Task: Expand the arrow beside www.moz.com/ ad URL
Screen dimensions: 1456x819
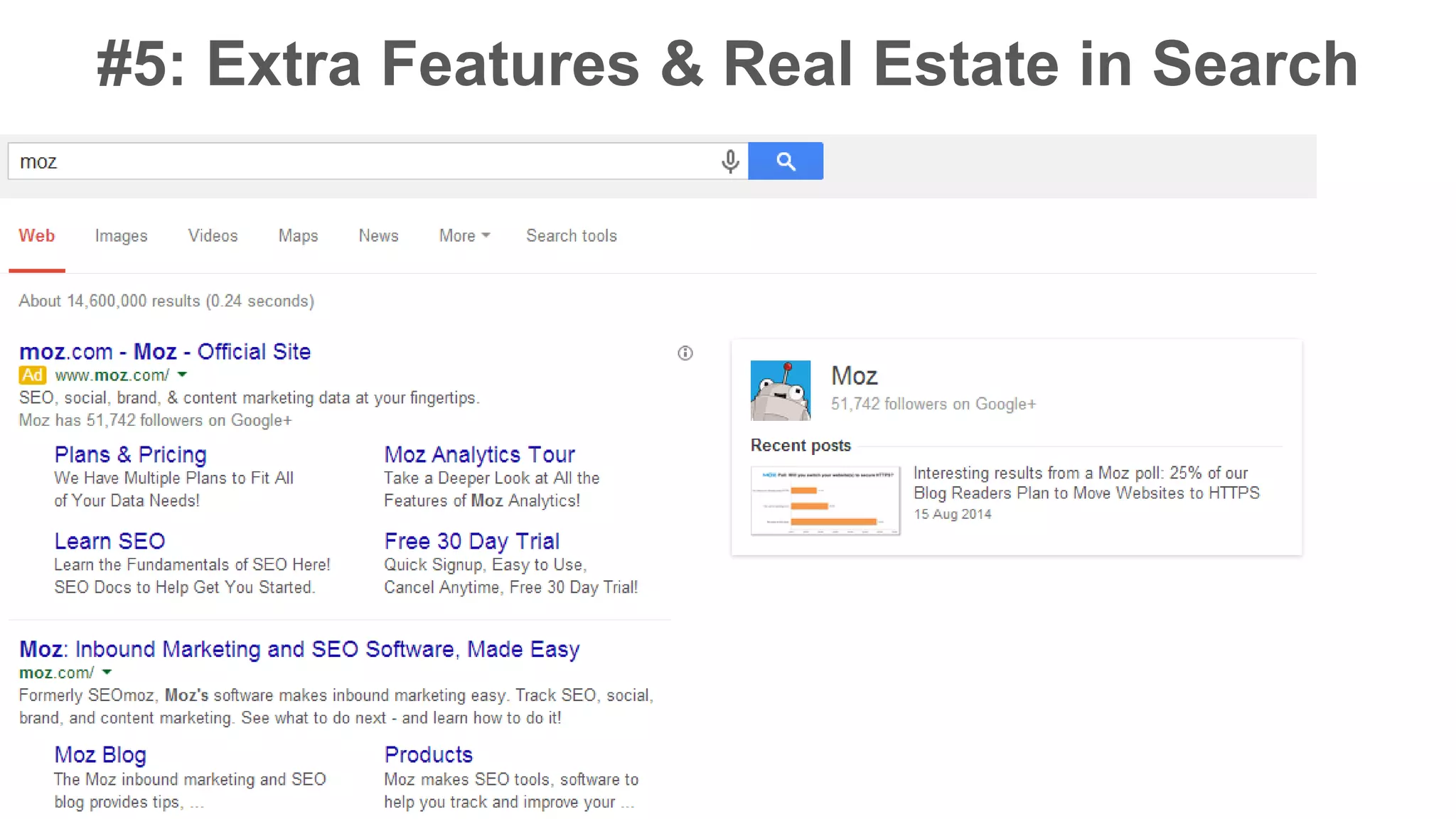Action: (x=183, y=375)
